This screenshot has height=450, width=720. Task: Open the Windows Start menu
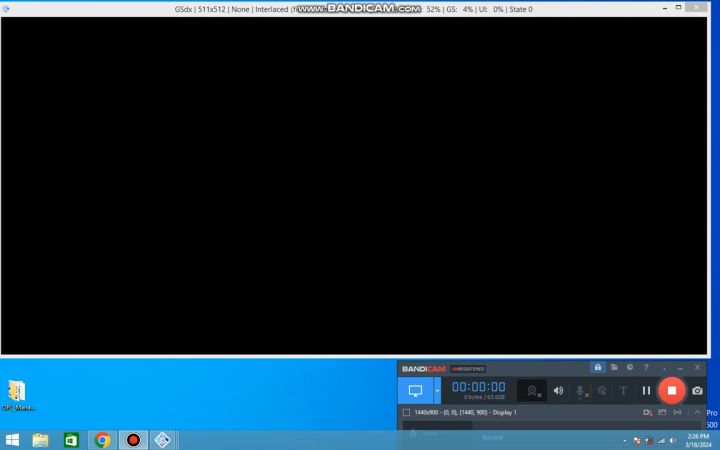click(x=13, y=440)
